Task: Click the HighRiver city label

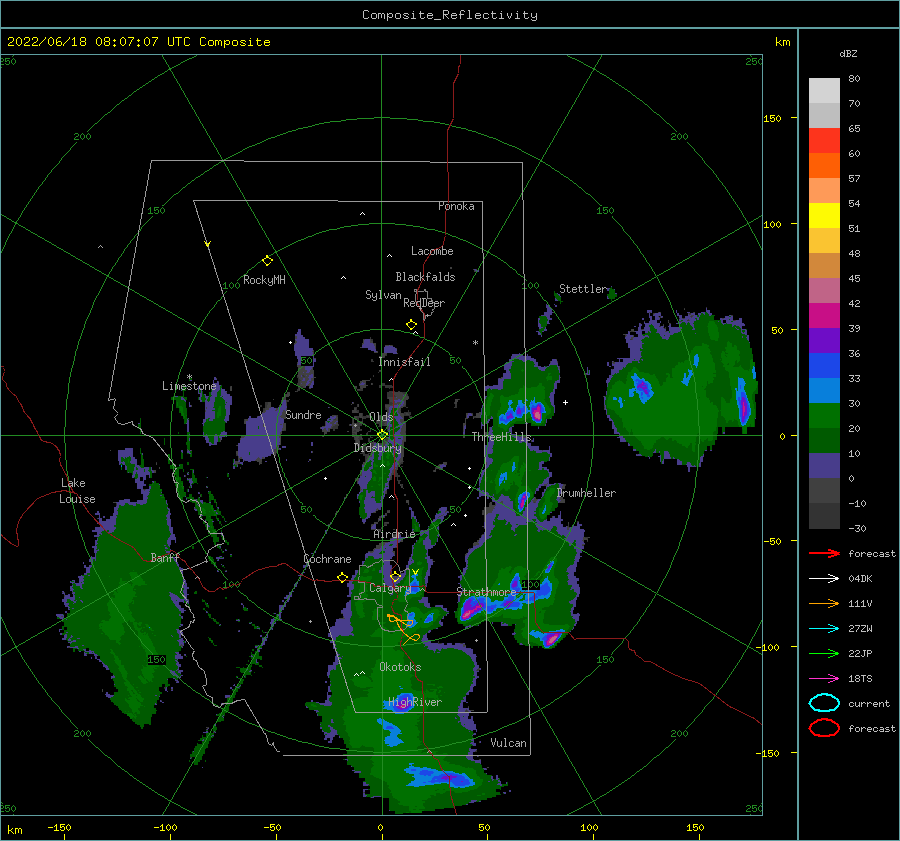Action: (415, 702)
